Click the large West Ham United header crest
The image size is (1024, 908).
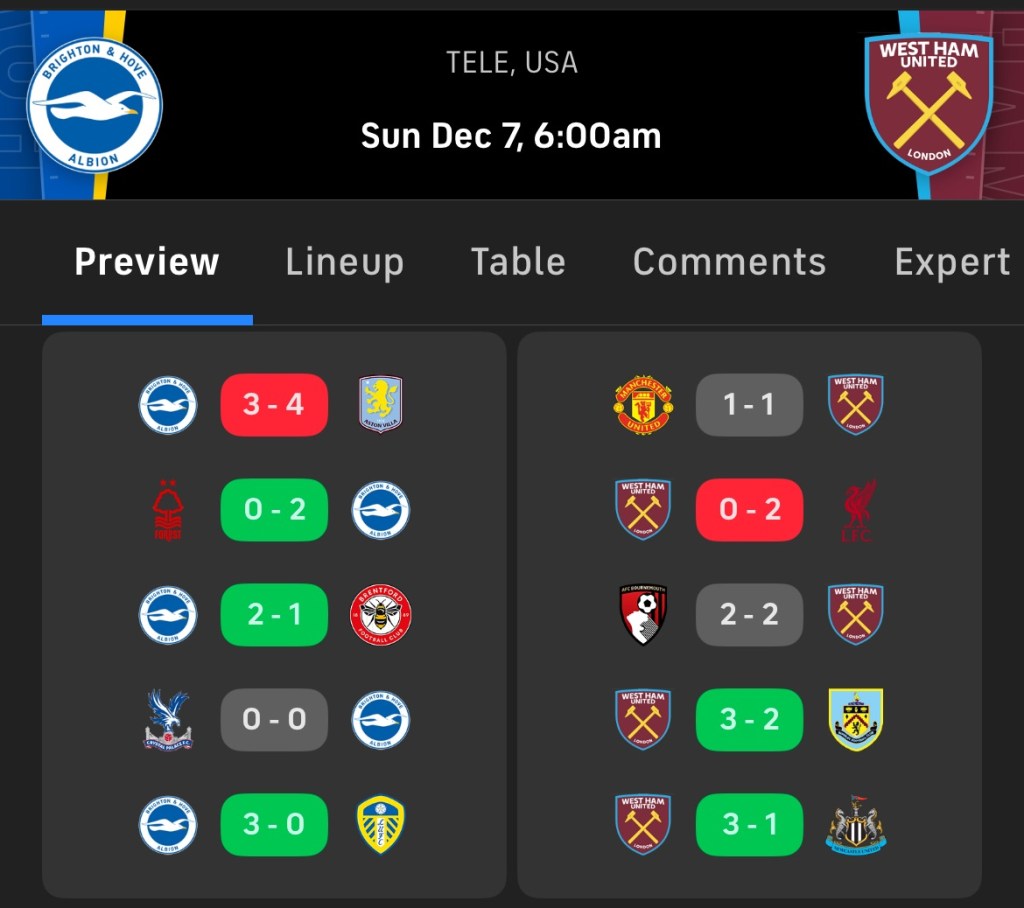[929, 103]
